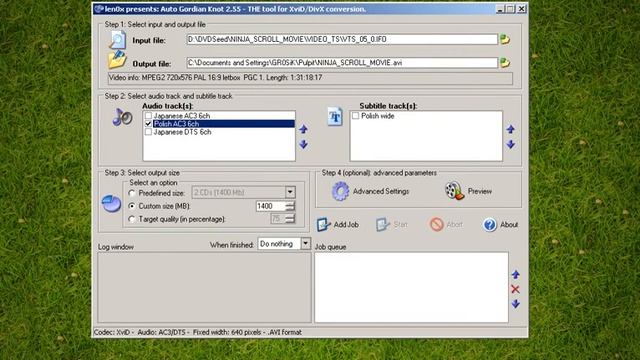Adjust target quality 75 spinner arrows
Image resolution: width=640 pixels, height=360 pixels.
click(x=290, y=219)
